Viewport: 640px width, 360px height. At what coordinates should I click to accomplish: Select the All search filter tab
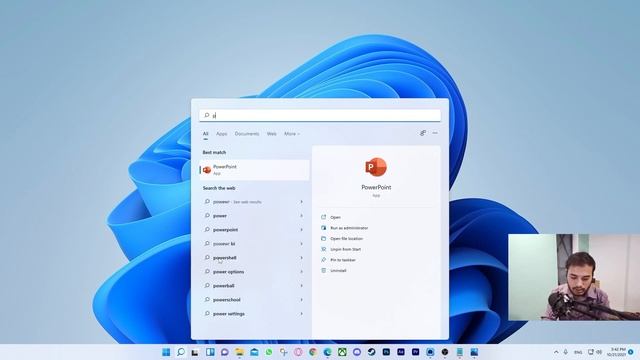pyautogui.click(x=206, y=134)
